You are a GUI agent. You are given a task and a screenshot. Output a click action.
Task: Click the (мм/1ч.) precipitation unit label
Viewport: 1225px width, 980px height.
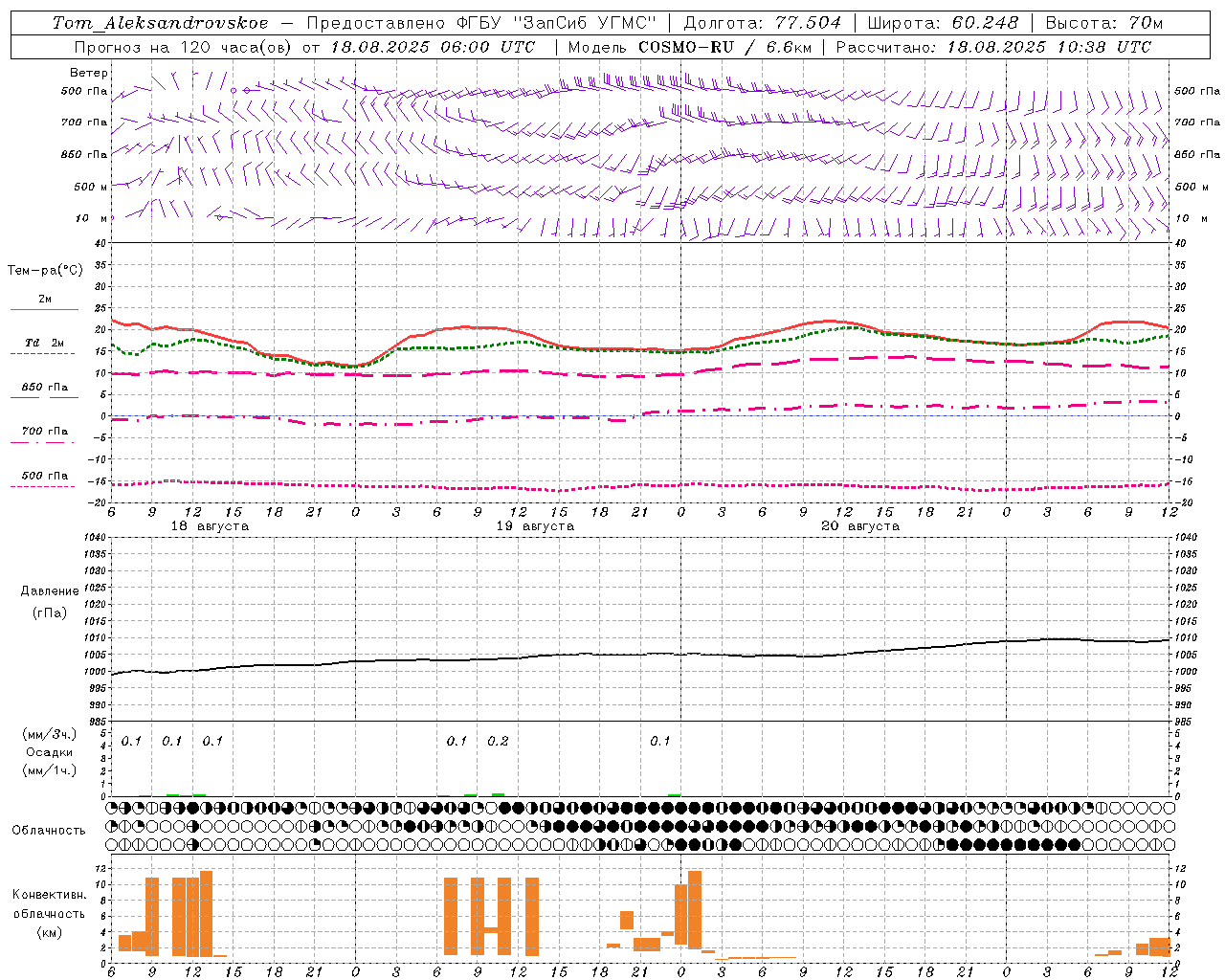pos(50,770)
